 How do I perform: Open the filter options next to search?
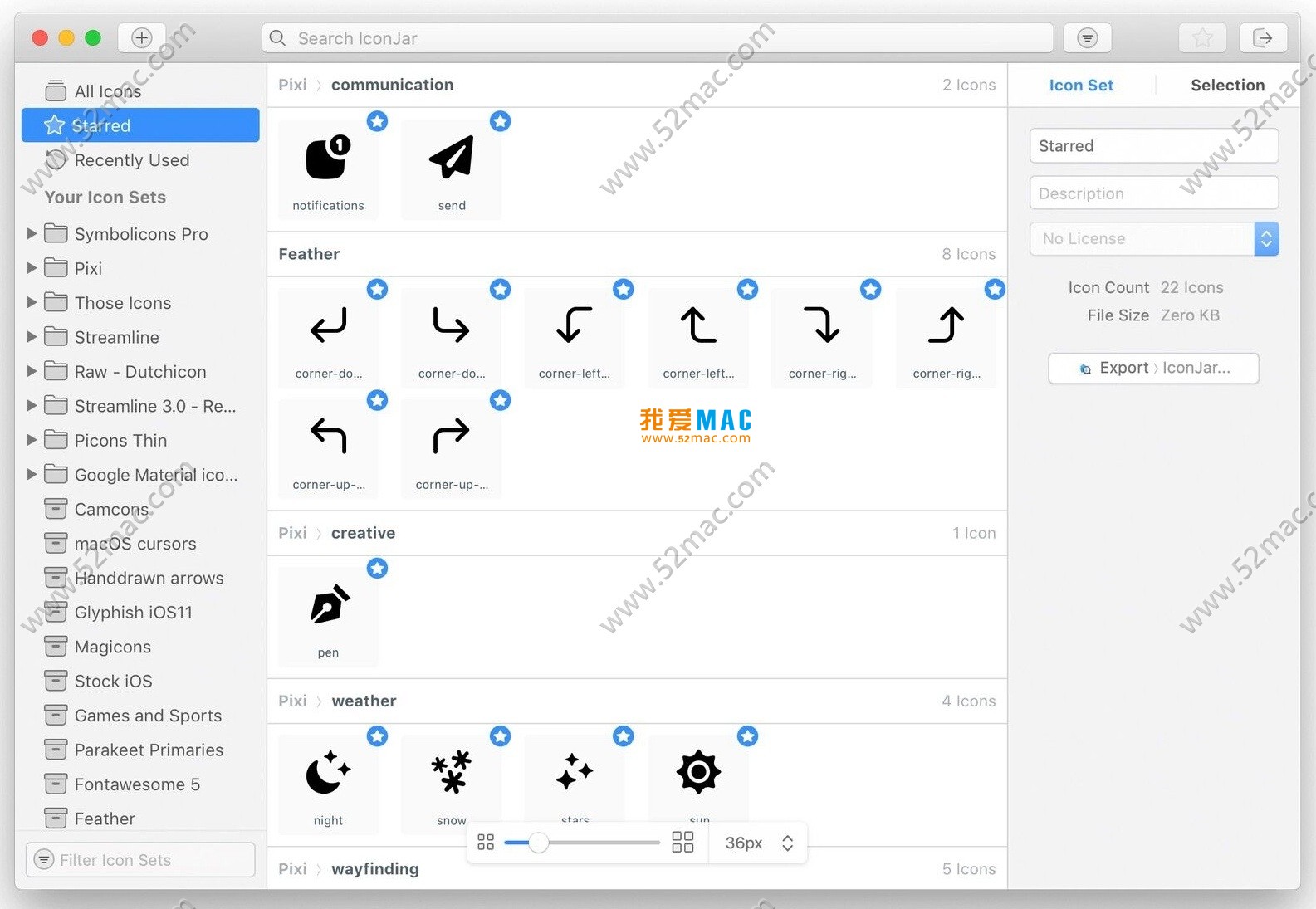pos(1087,37)
